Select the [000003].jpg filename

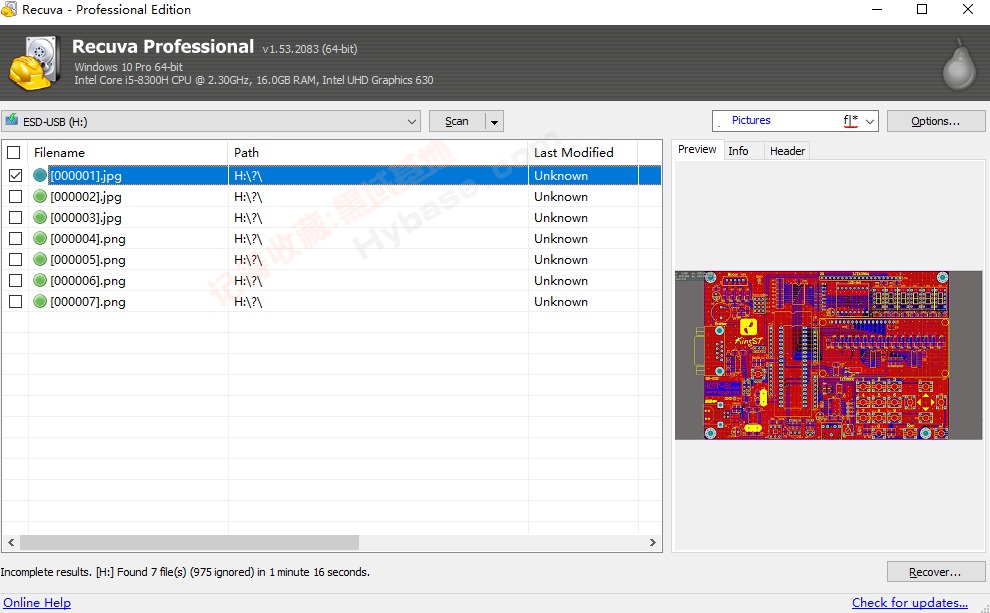pos(86,217)
